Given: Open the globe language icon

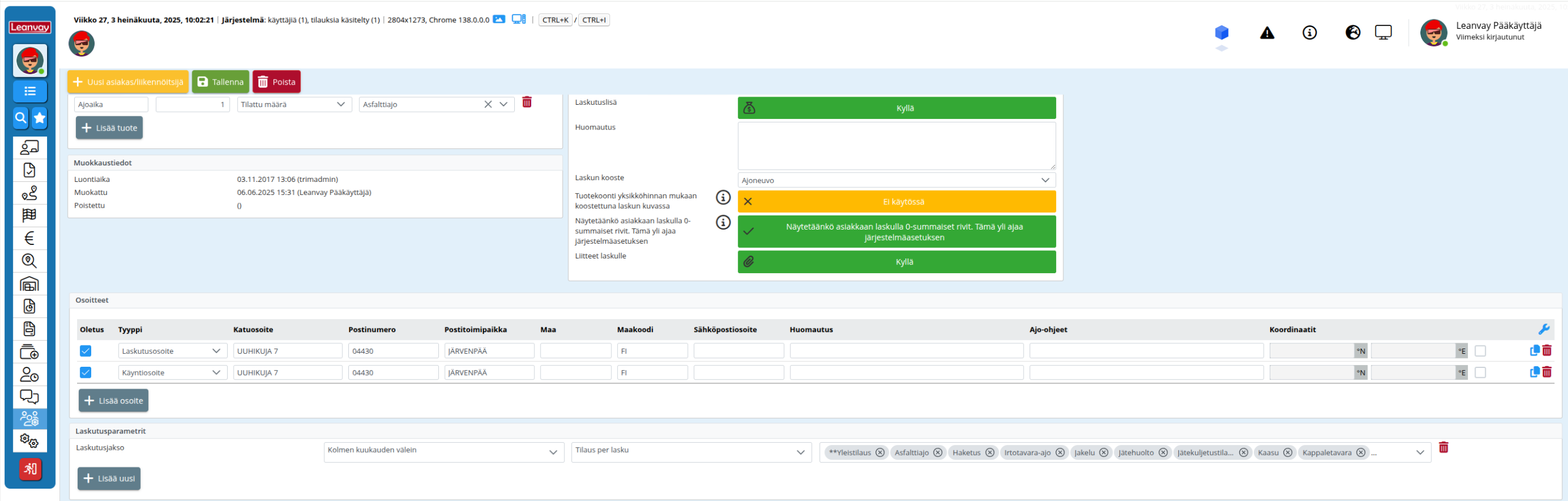Looking at the screenshot, I should click(x=1353, y=33).
